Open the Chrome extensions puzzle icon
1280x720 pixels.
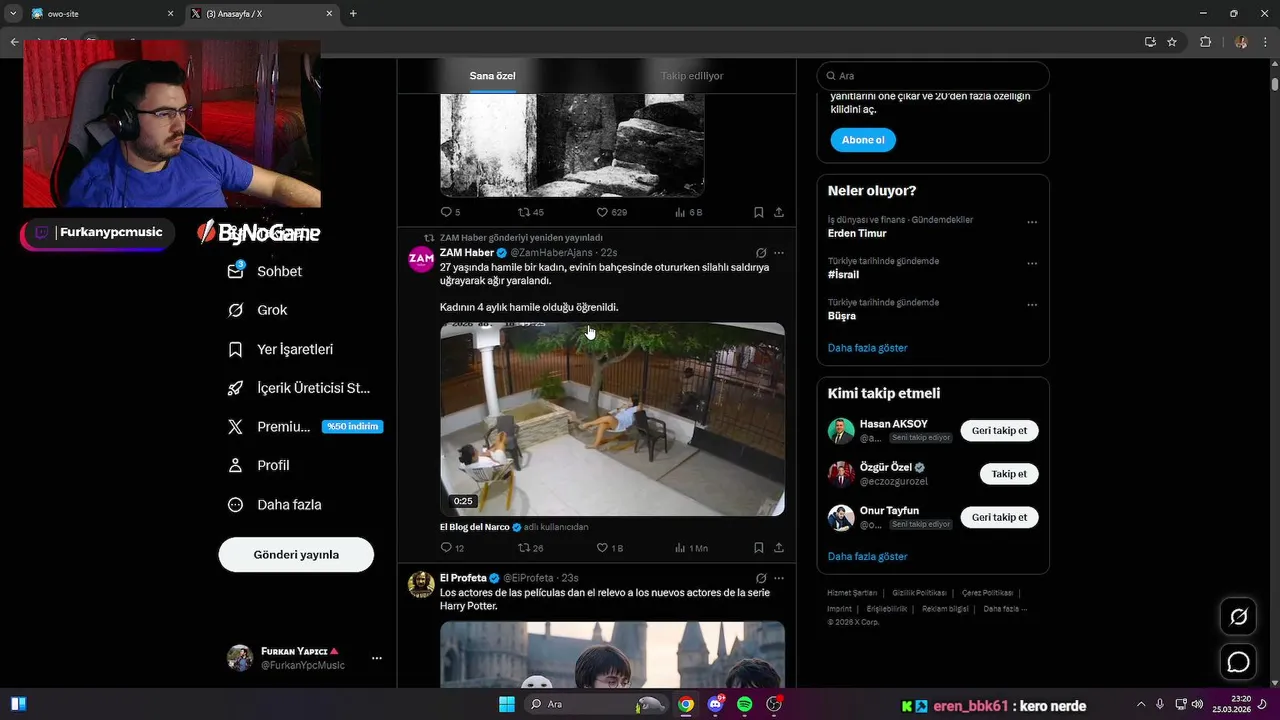coord(1205,42)
